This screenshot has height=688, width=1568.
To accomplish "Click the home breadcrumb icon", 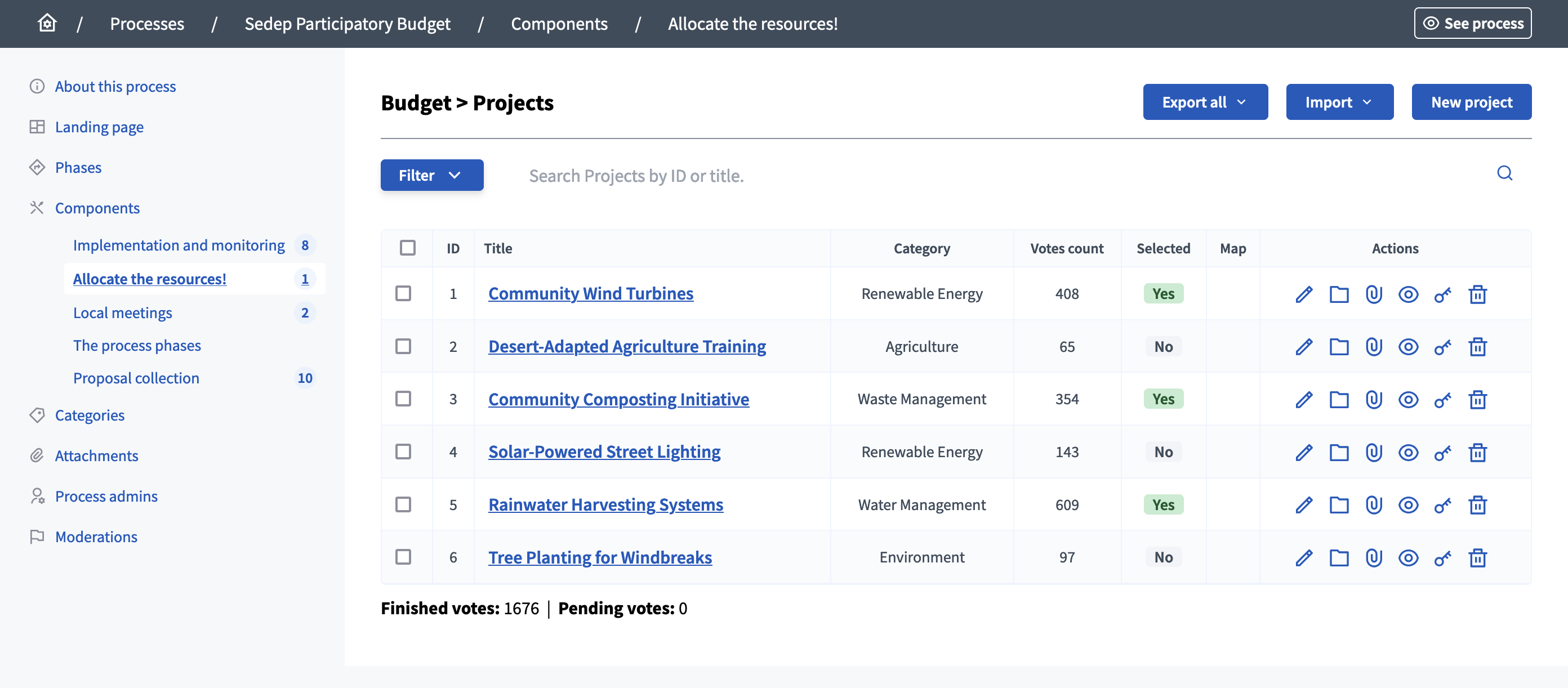I will 46,23.
